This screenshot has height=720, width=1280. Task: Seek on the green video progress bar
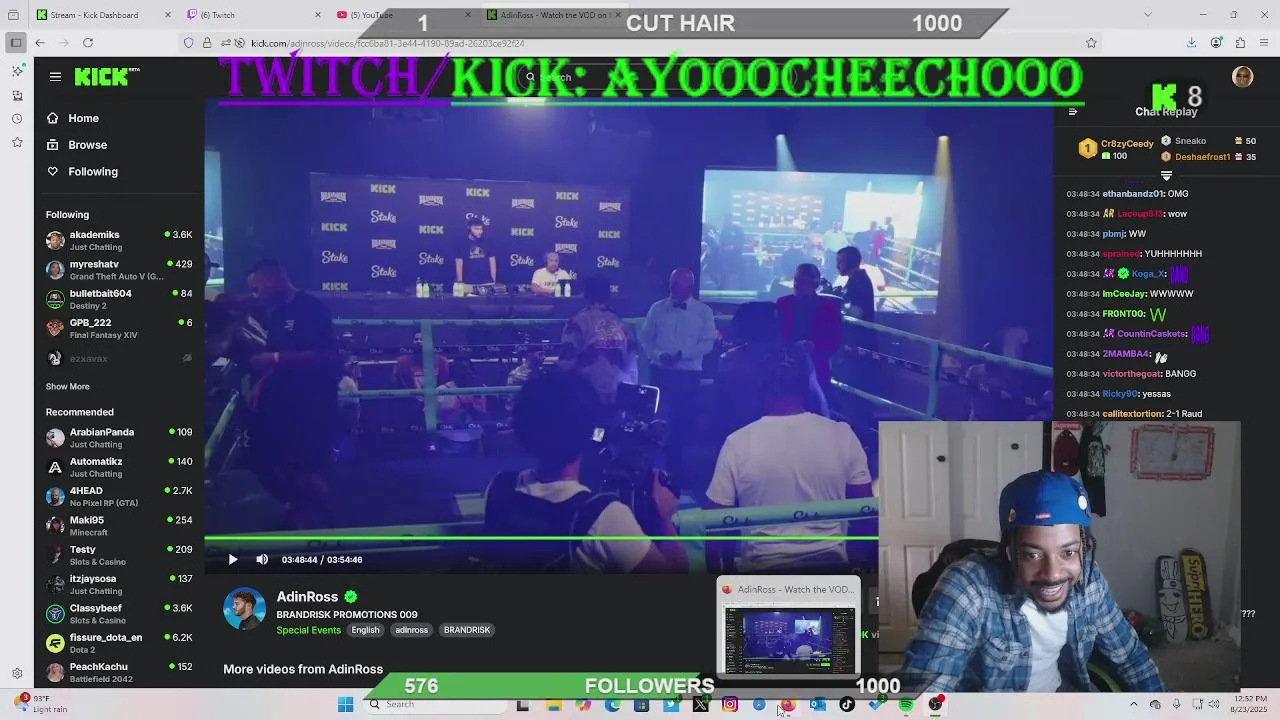541,539
